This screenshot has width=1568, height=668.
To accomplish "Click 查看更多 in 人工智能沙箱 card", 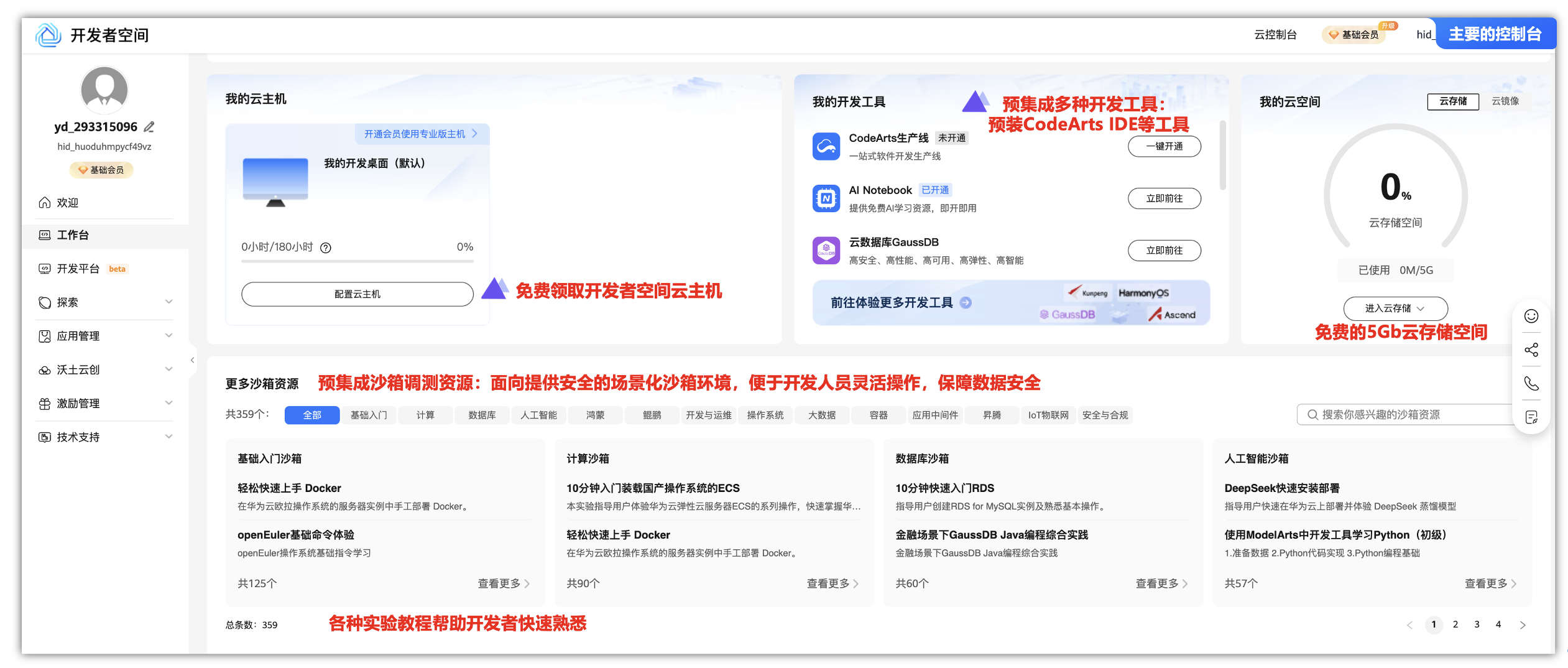I will (x=1490, y=583).
